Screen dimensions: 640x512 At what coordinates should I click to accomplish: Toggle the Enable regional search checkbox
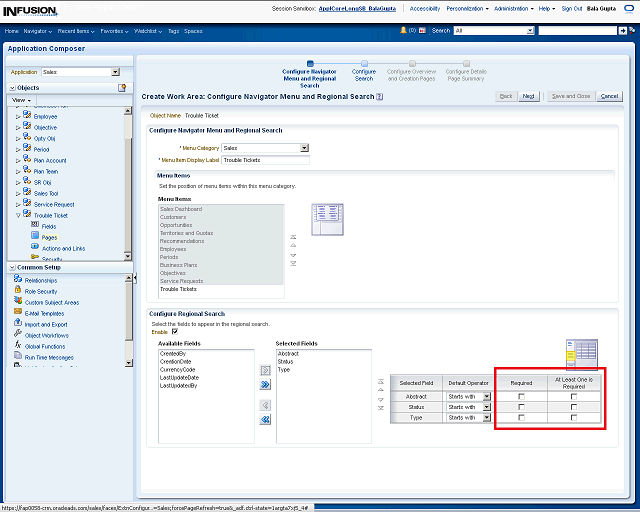pyautogui.click(x=175, y=332)
